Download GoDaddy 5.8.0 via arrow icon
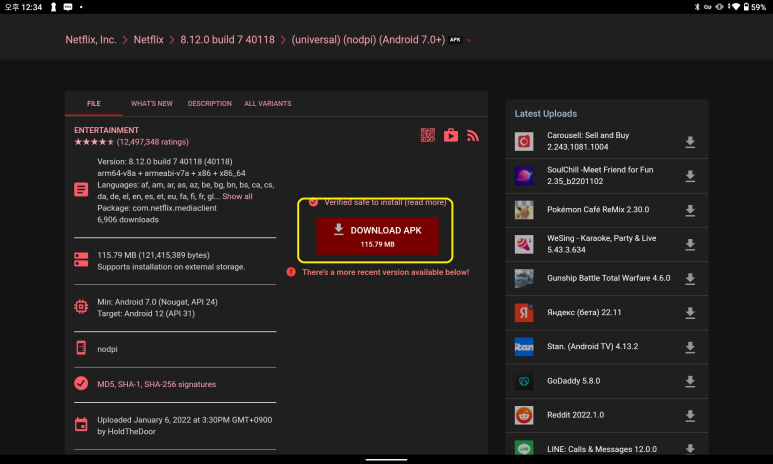 (x=690, y=381)
